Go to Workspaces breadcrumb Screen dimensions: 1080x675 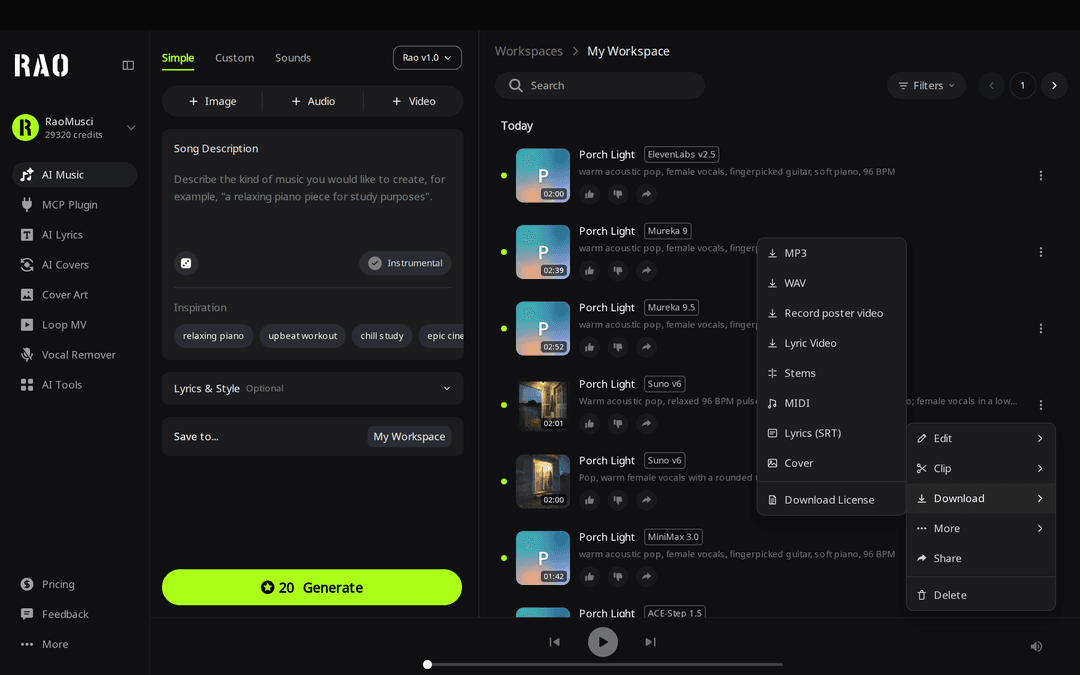point(529,52)
